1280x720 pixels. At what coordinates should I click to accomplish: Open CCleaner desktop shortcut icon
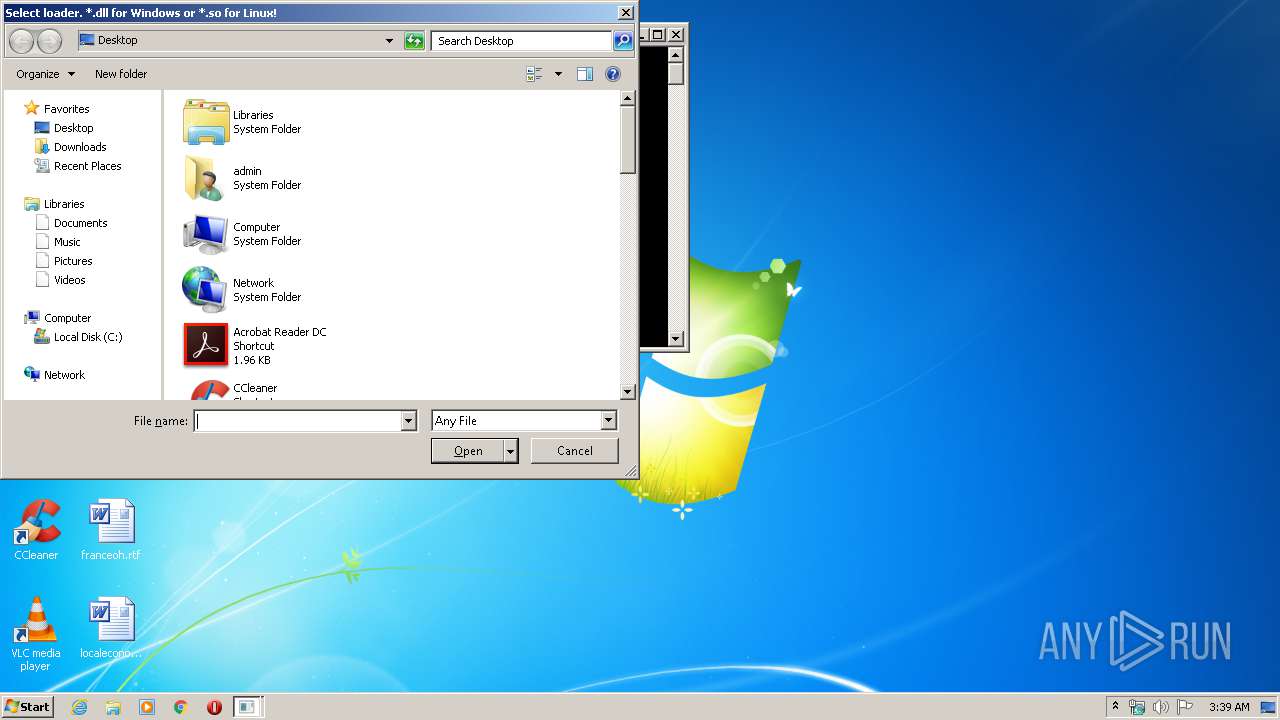(x=36, y=530)
